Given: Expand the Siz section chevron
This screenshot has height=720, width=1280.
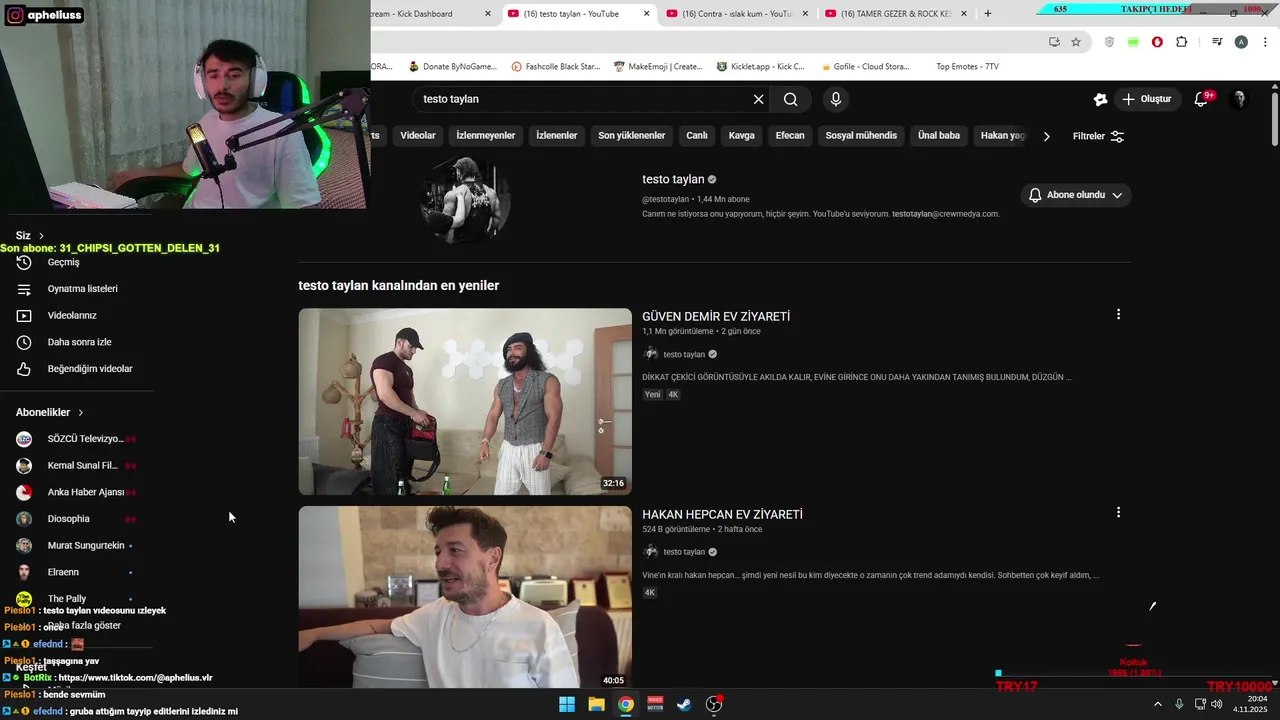Looking at the screenshot, I should [41, 236].
